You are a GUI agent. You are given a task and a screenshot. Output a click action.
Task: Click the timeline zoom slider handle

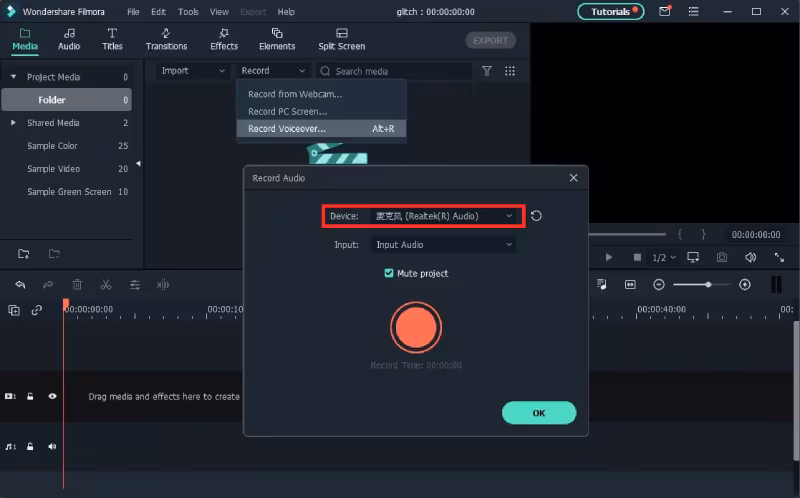(x=708, y=284)
